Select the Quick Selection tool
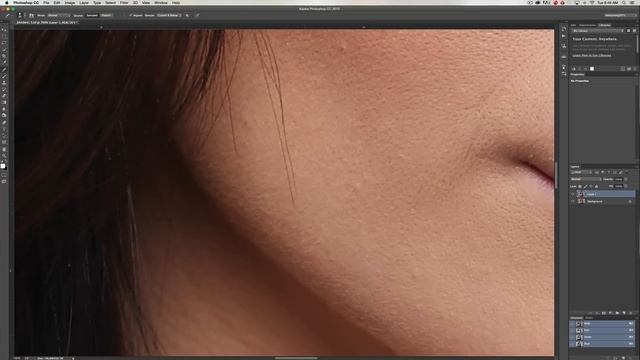The width and height of the screenshot is (640, 360). (x=4, y=49)
